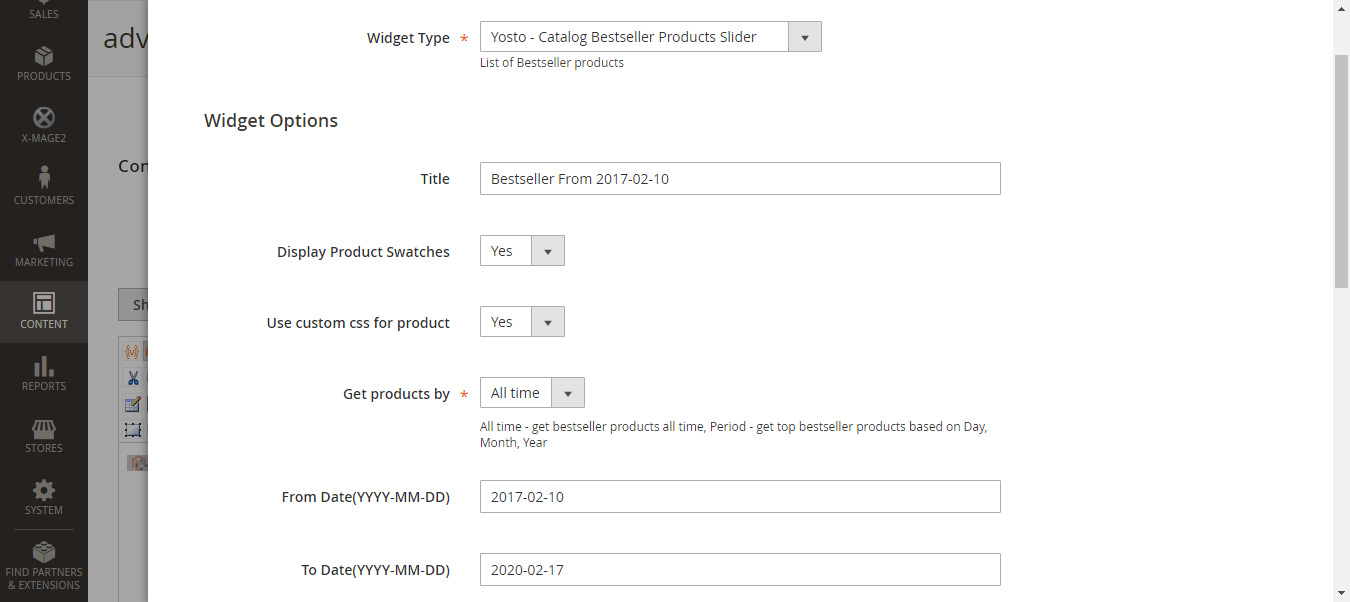Image resolution: width=1350 pixels, height=602 pixels.
Task: Click the scissors cut icon in the editor
Action: pyautogui.click(x=132, y=378)
